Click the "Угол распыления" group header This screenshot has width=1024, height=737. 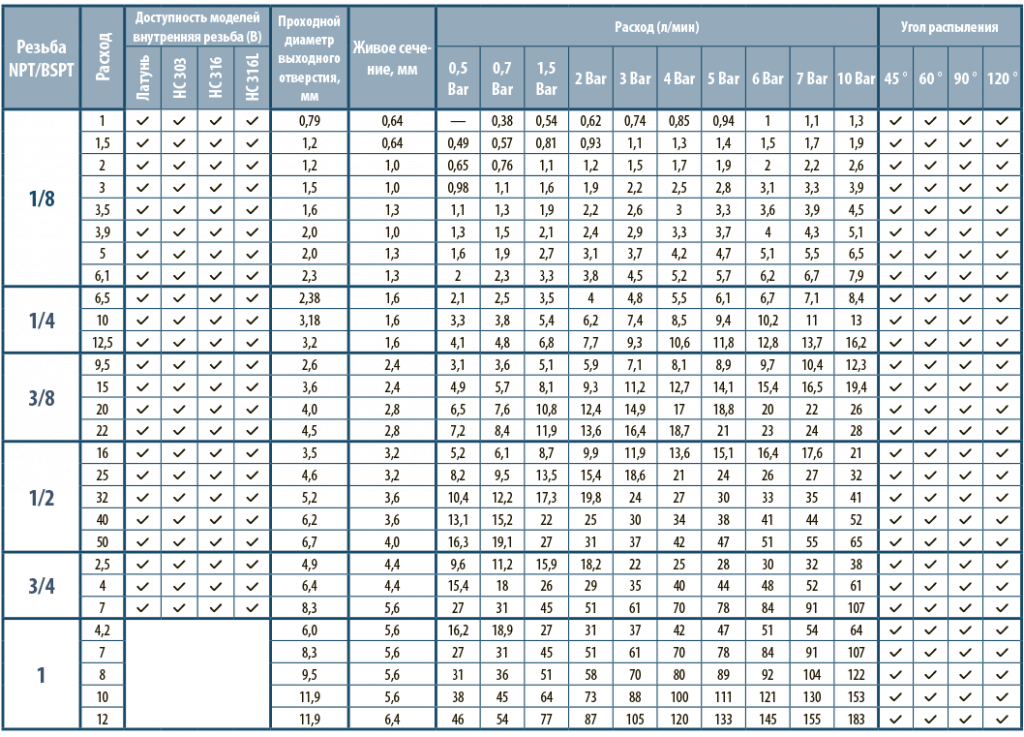tap(949, 27)
